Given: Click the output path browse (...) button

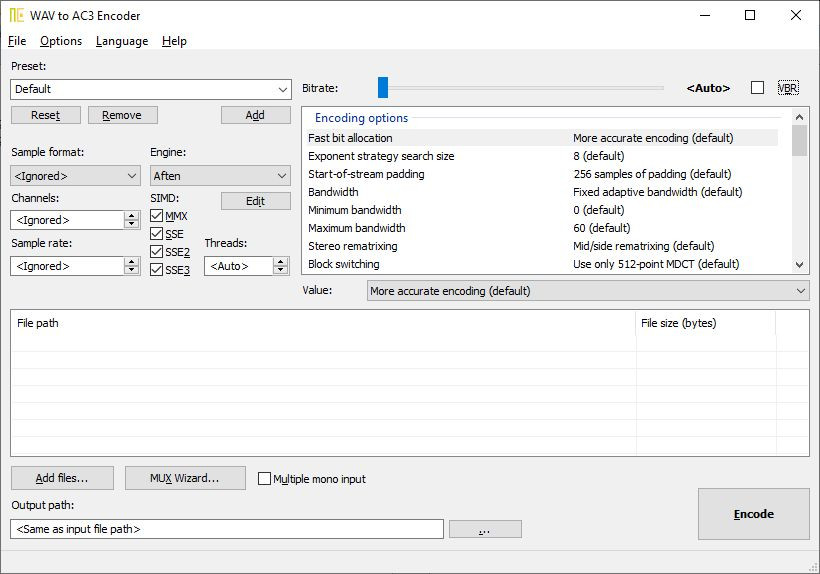Looking at the screenshot, I should coord(485,529).
